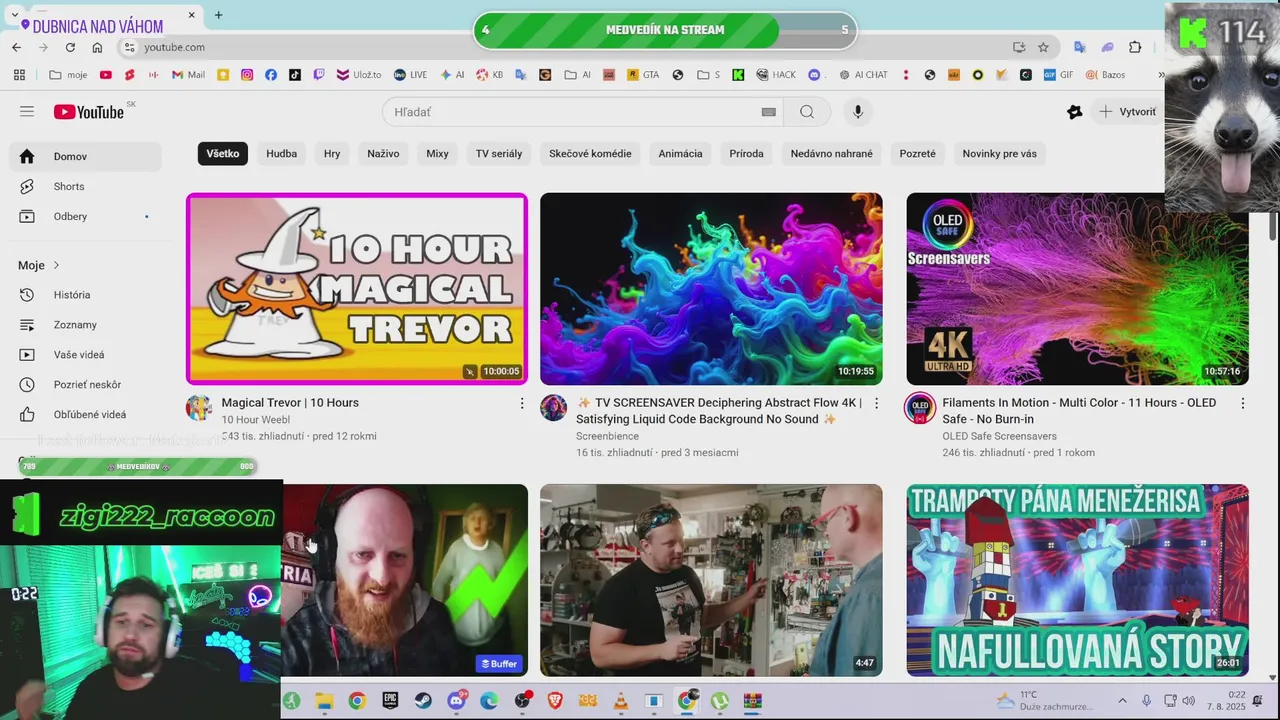Click the OLED Safe Screensavers channel avatar

pos(920,408)
